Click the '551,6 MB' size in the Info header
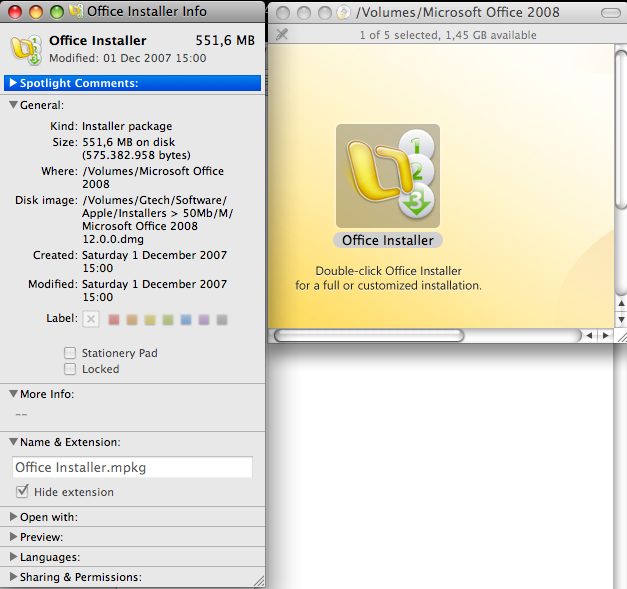 225,40
